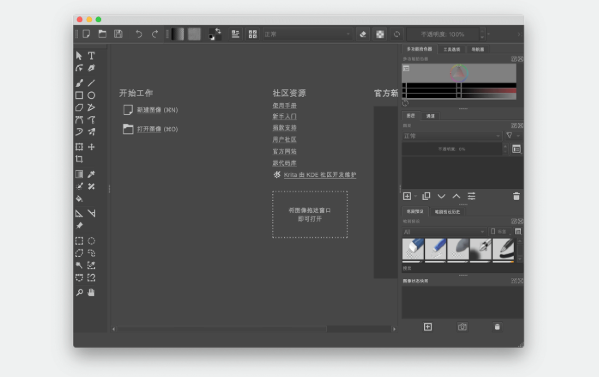
Task: Select the Text tool
Action: pos(91,56)
